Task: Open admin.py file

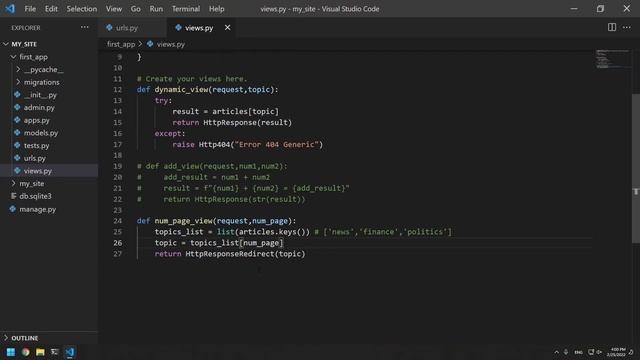Action: (39, 107)
